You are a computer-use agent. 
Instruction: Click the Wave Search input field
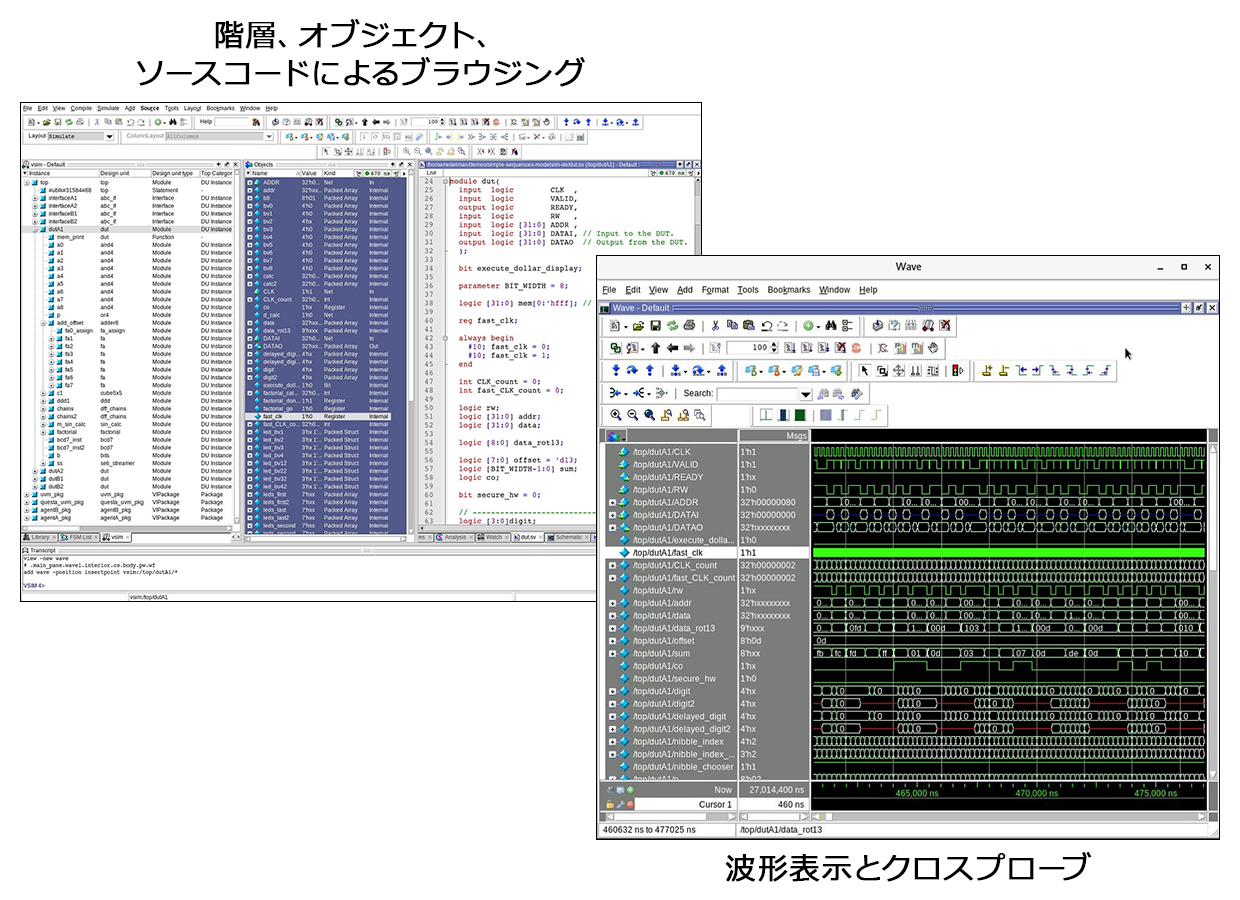click(756, 394)
